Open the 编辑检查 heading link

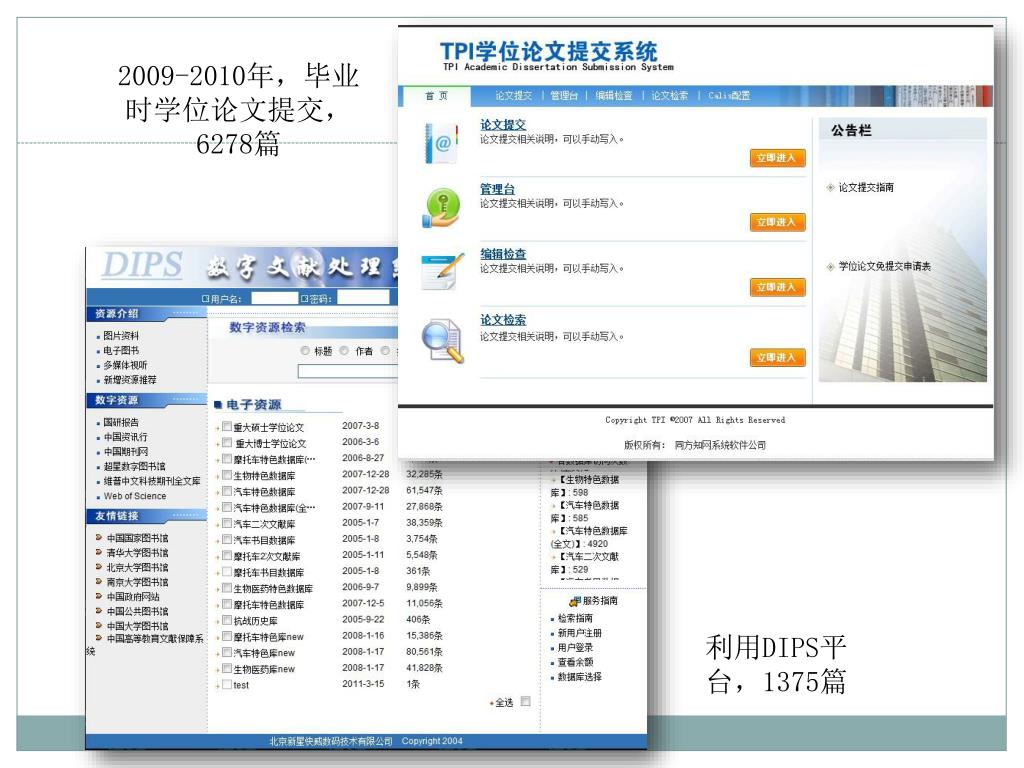click(x=503, y=253)
